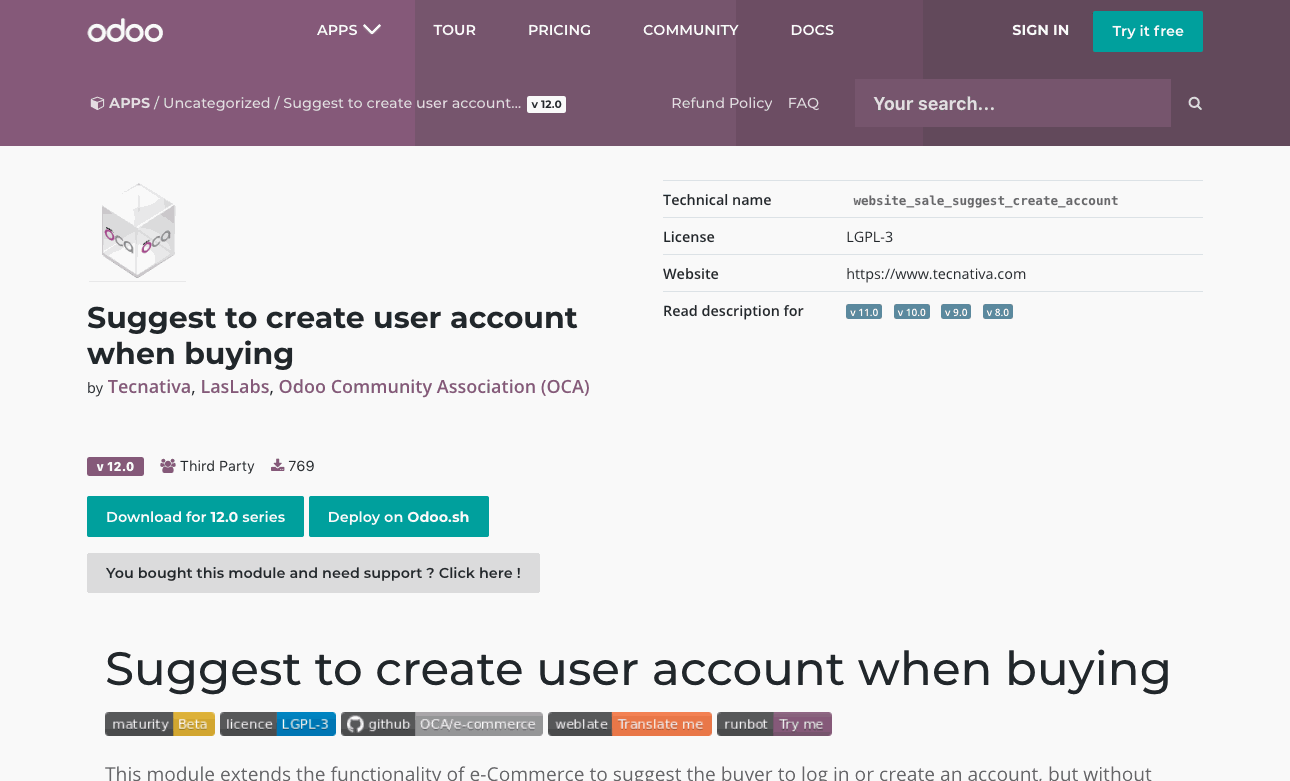The width and height of the screenshot is (1290, 781).
Task: Open Refund Policy link
Action: click(x=721, y=103)
